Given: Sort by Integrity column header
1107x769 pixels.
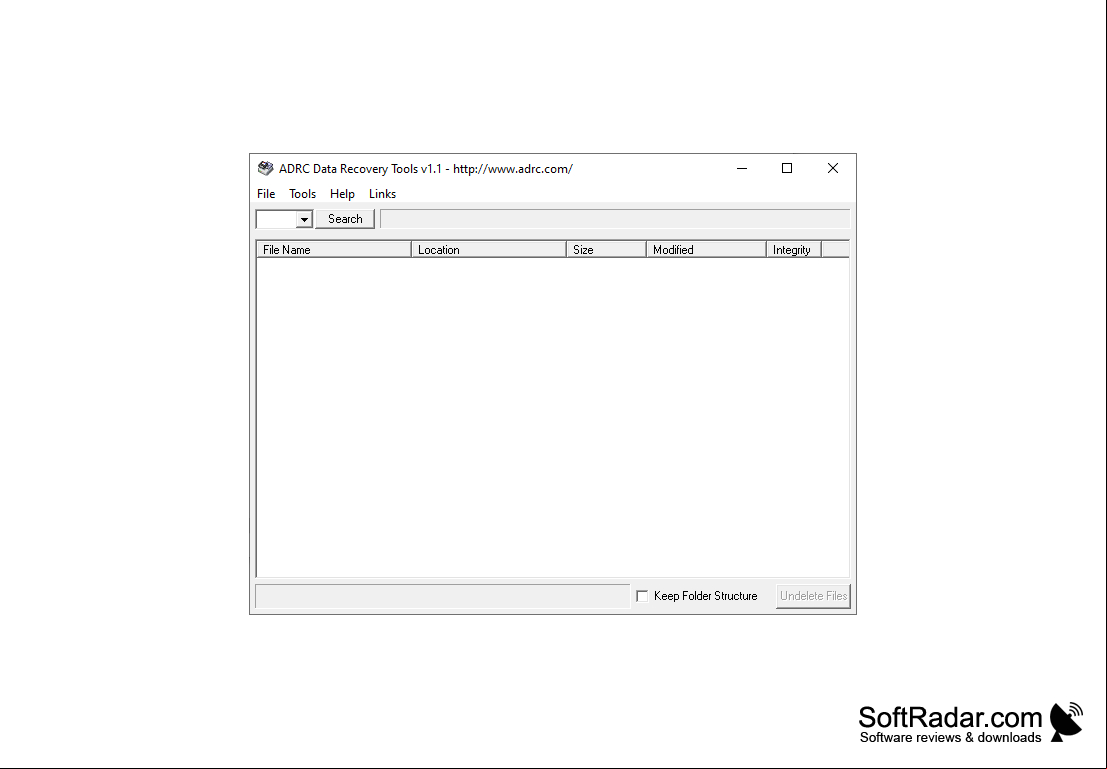Looking at the screenshot, I should pos(794,249).
